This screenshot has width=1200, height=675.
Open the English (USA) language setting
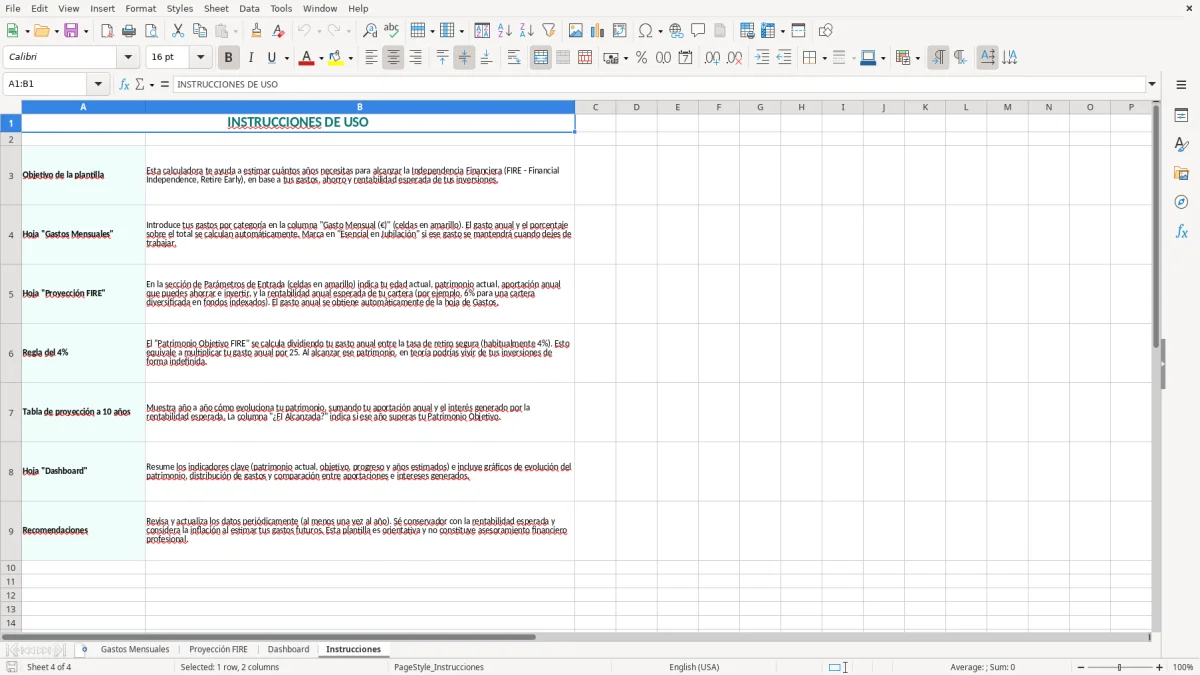coord(694,667)
